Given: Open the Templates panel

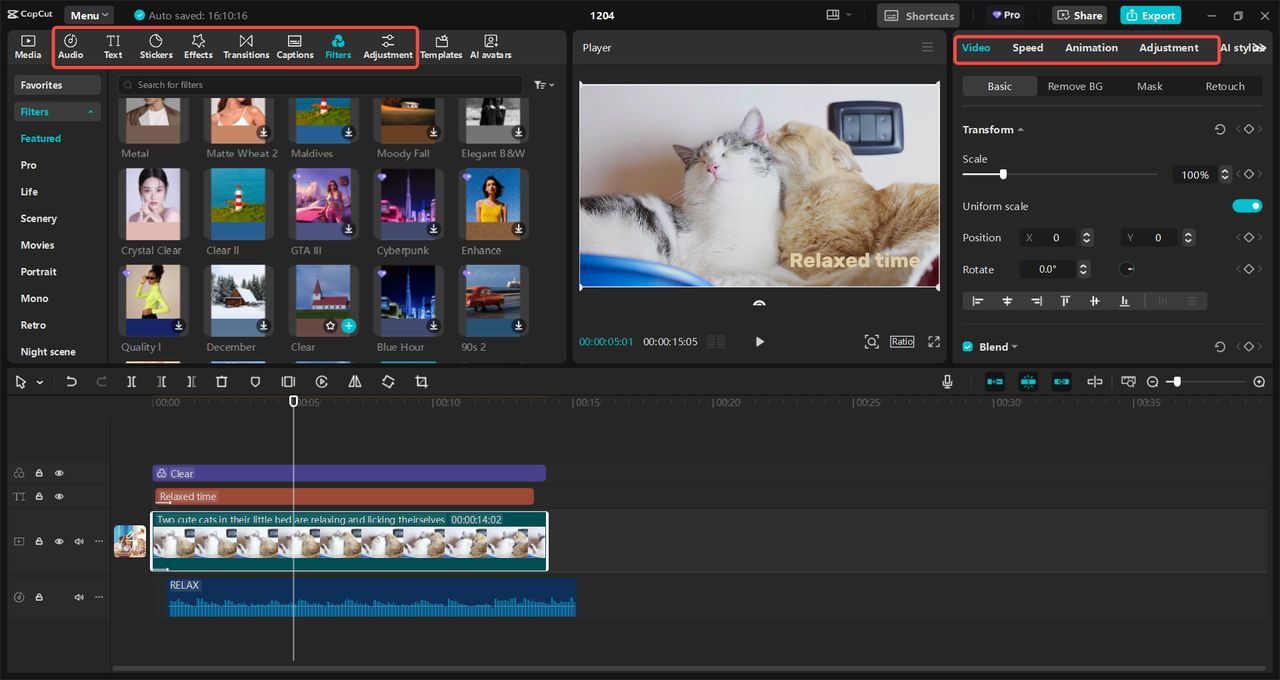Looking at the screenshot, I should tap(441, 47).
